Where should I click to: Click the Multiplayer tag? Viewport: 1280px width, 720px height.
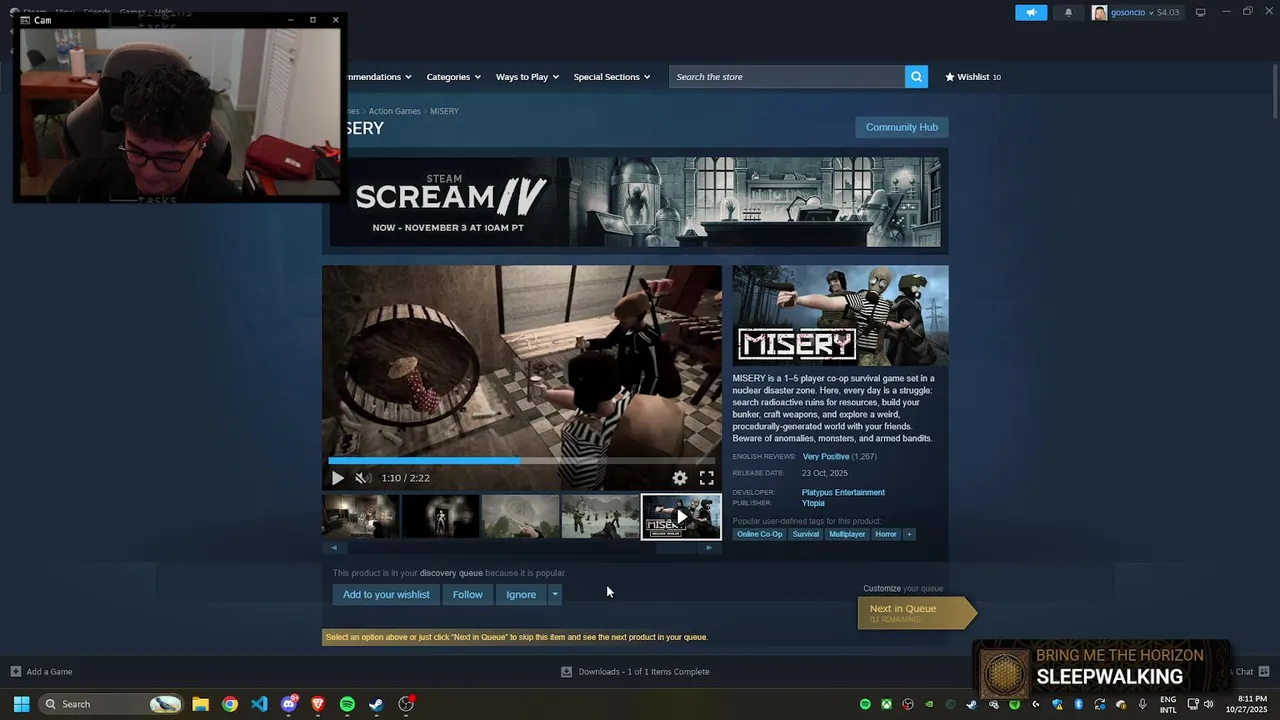point(847,534)
